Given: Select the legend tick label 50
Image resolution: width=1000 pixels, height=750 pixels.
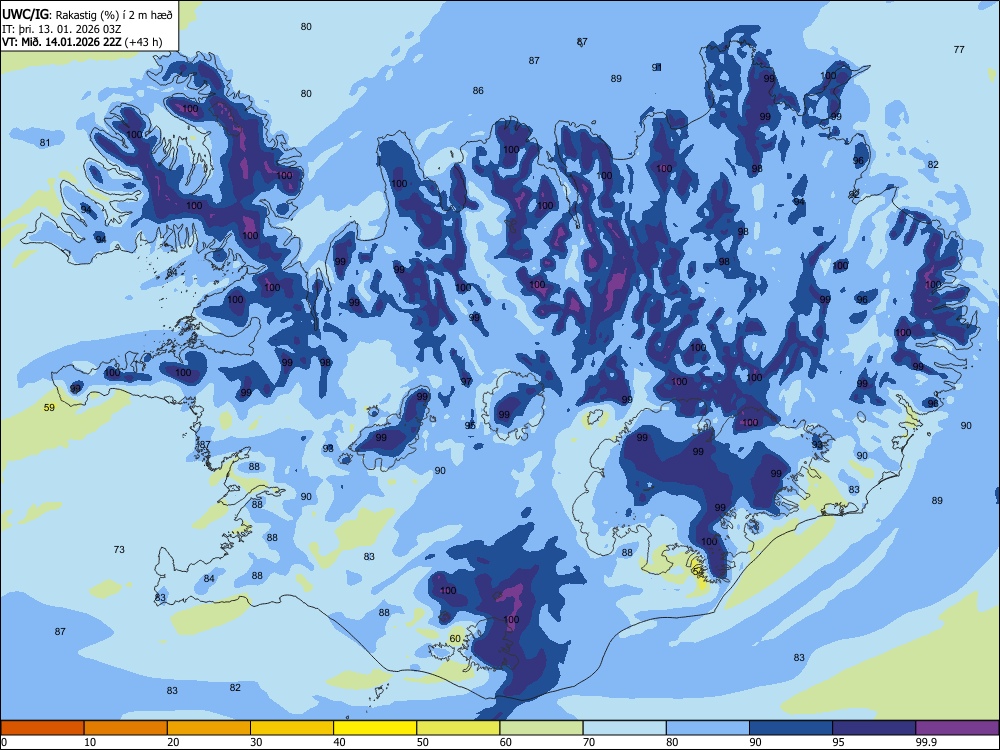Looking at the screenshot, I should click(422, 742).
